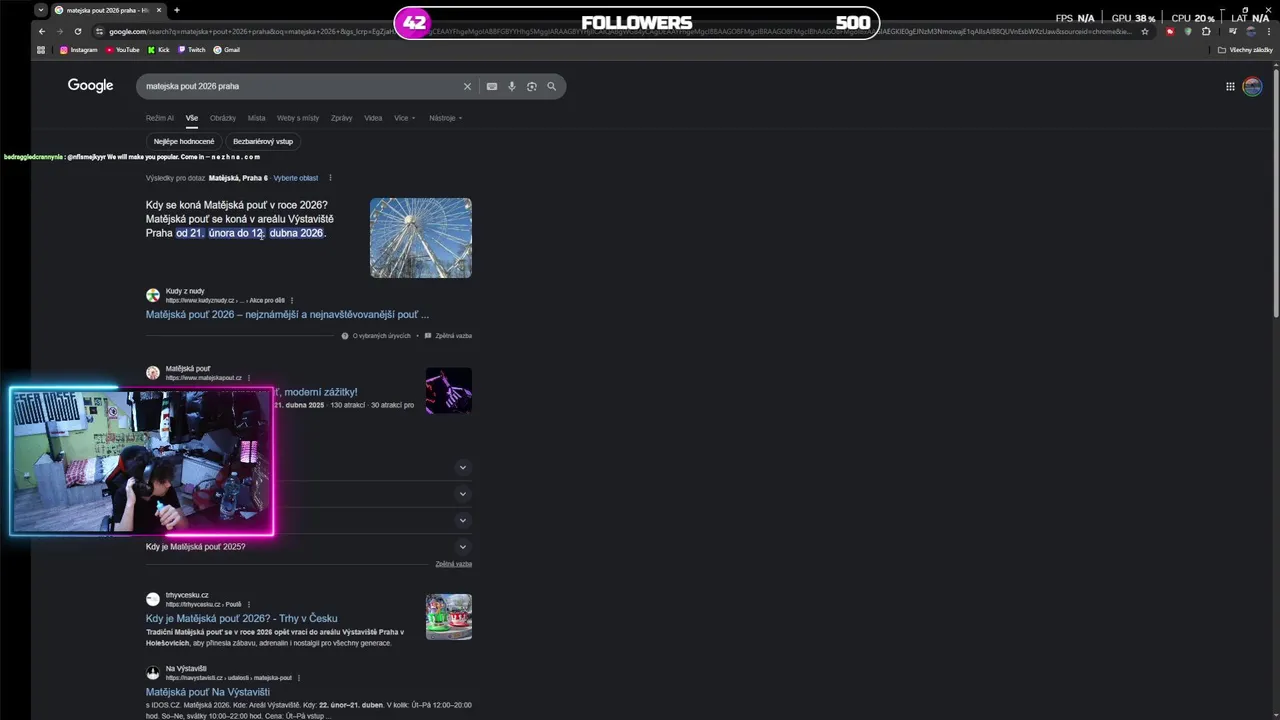Switch to the Místa tab

point(257,118)
